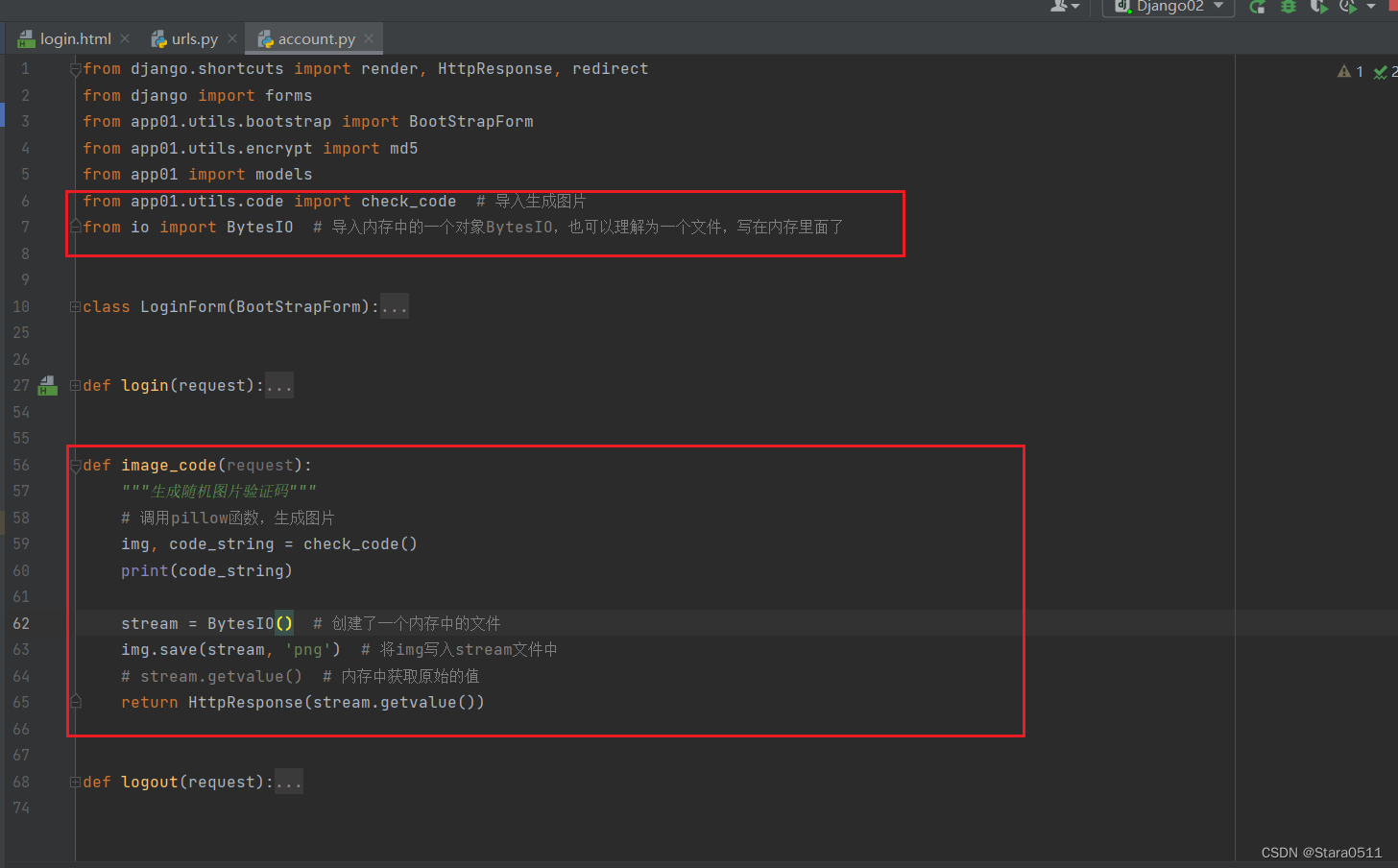The height and width of the screenshot is (868, 1398).
Task: Click the pillow comment on line 58
Action: click(228, 518)
